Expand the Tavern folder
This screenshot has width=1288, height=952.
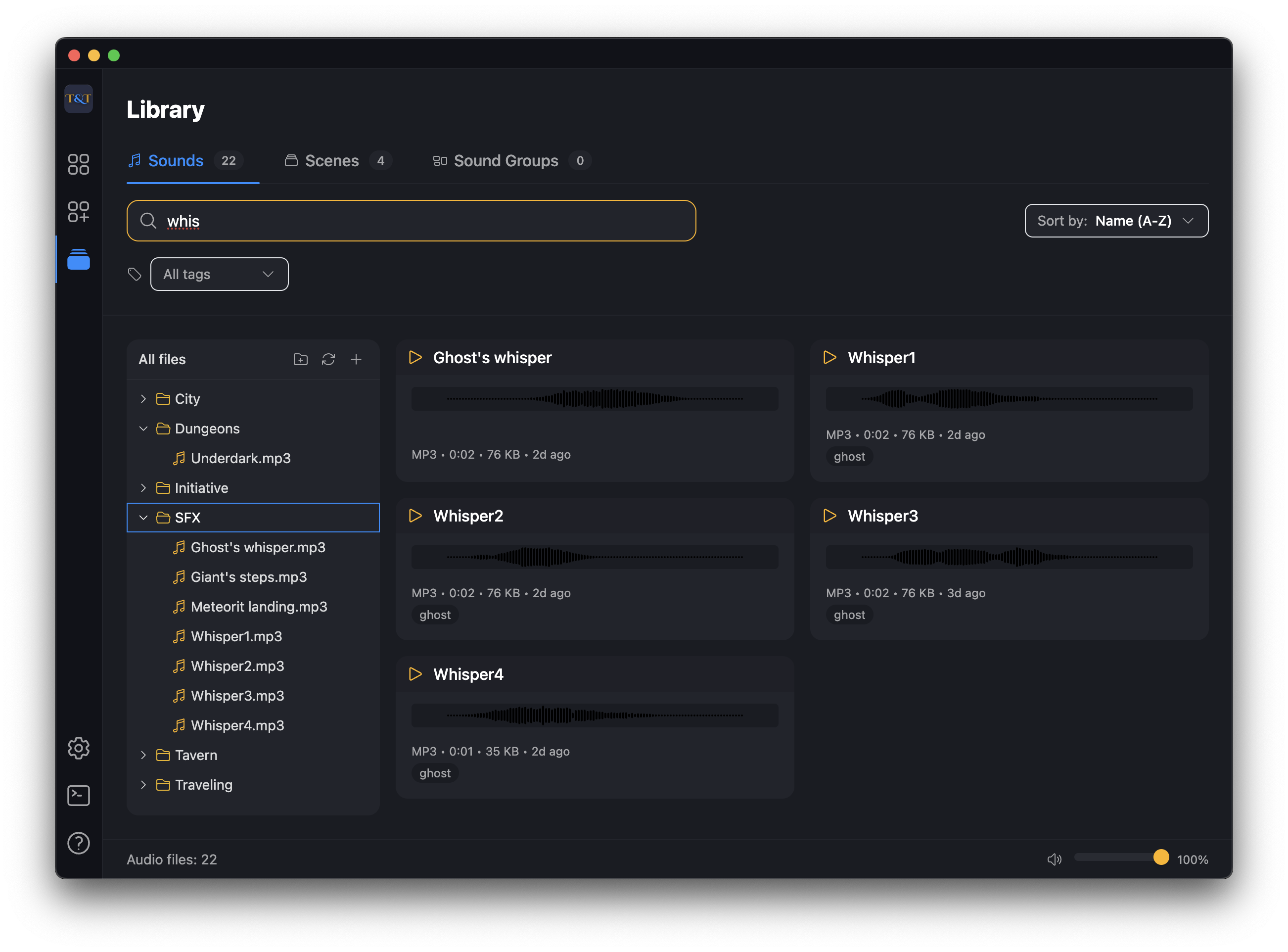coord(143,755)
